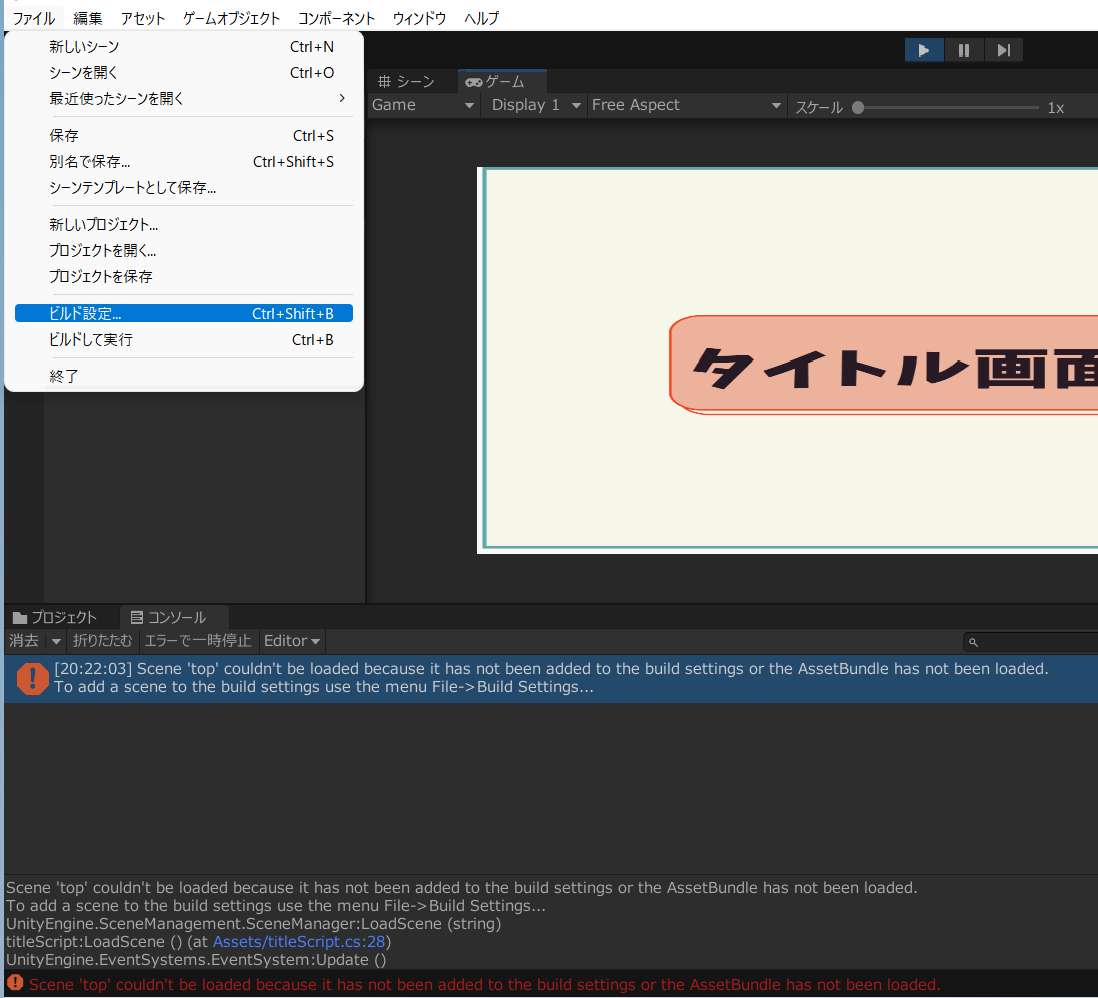Choose シーンを開く menu entry

183,73
